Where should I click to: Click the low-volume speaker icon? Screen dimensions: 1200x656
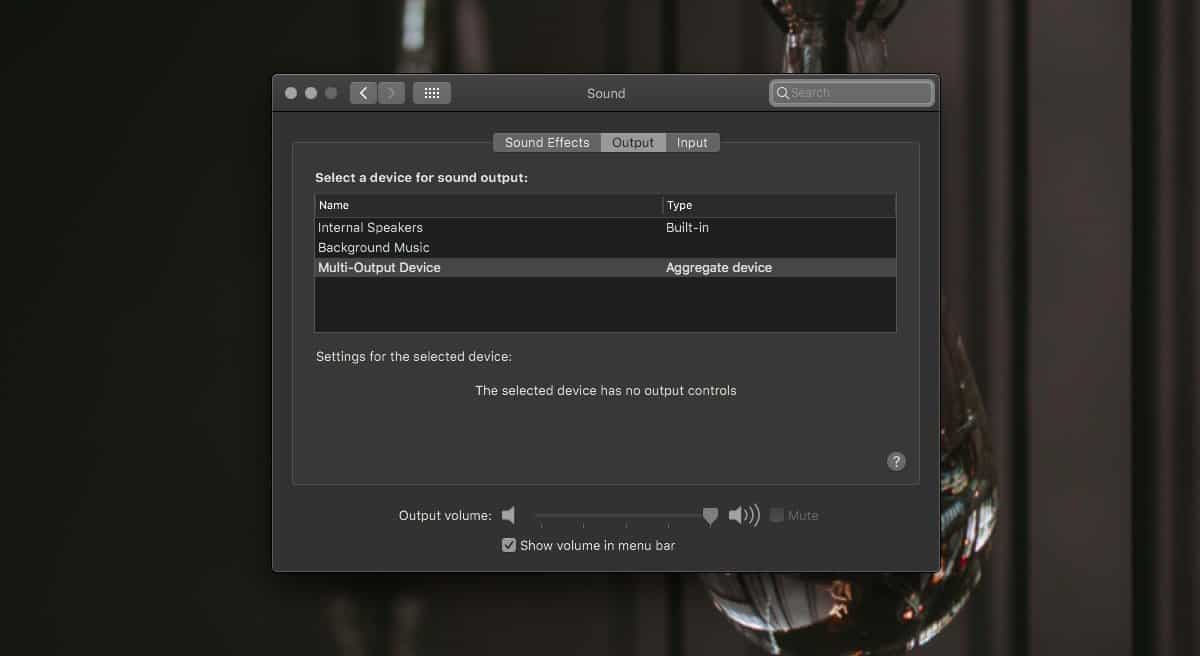point(508,515)
